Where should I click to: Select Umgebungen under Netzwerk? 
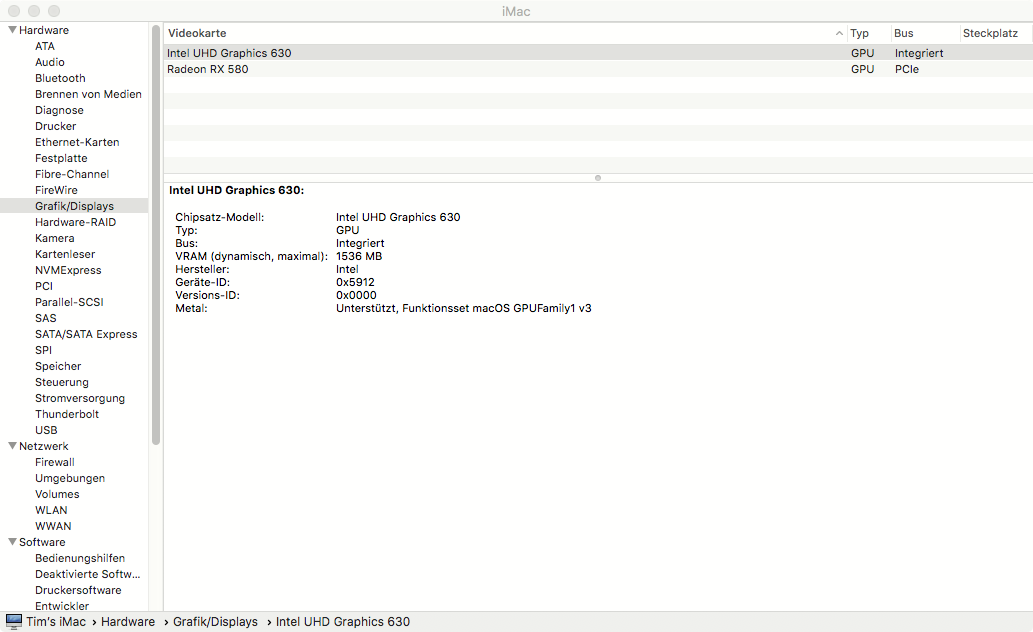click(x=70, y=478)
